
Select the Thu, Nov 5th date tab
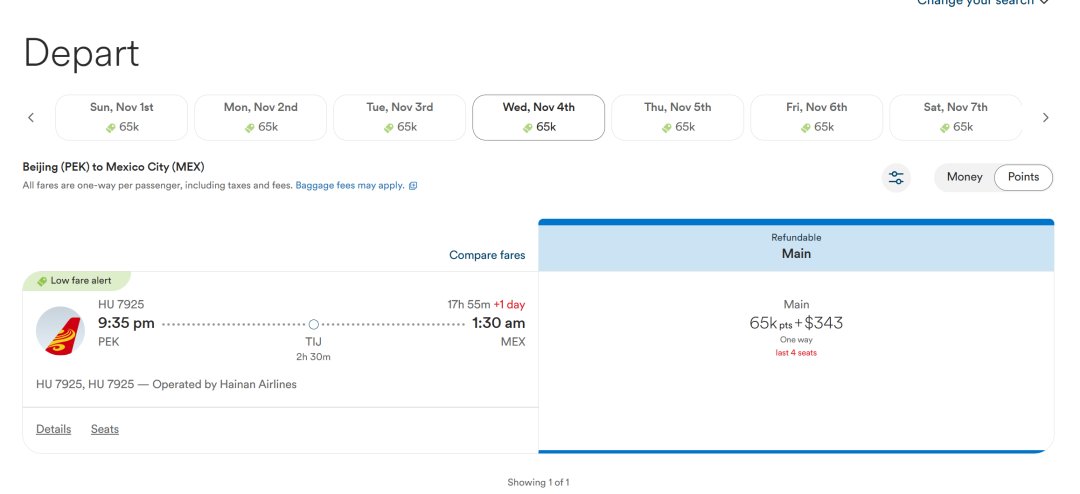pyautogui.click(x=678, y=117)
